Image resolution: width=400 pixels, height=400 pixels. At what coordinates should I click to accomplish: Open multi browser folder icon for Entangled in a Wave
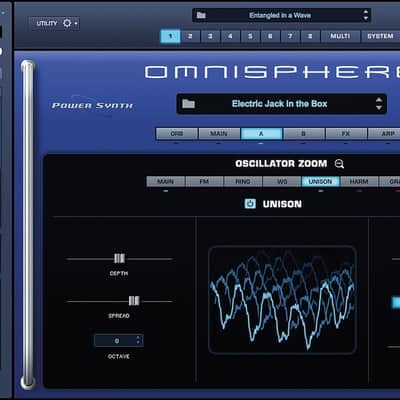(x=201, y=15)
